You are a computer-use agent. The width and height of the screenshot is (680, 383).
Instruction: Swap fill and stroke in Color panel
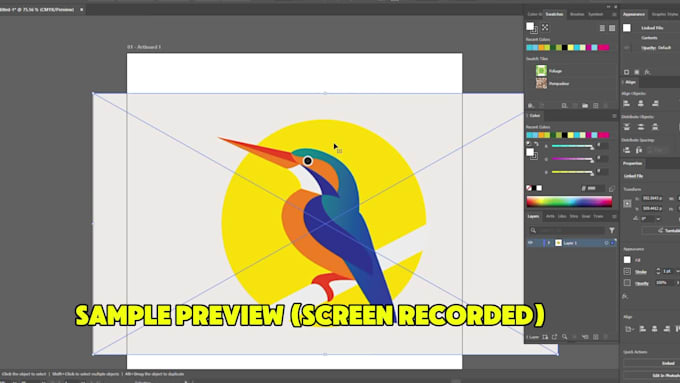point(536,144)
